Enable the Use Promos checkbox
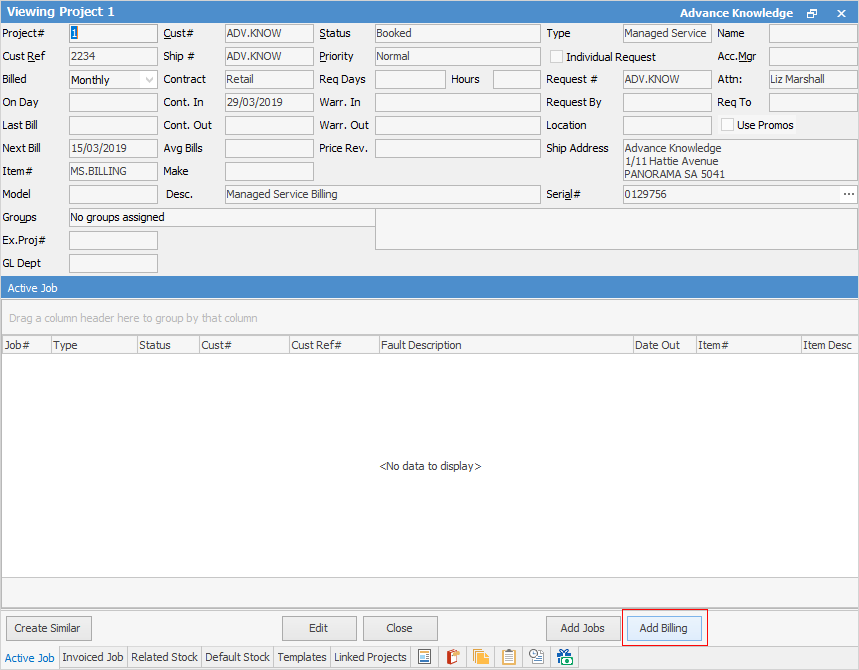859x670 pixels. [x=728, y=125]
